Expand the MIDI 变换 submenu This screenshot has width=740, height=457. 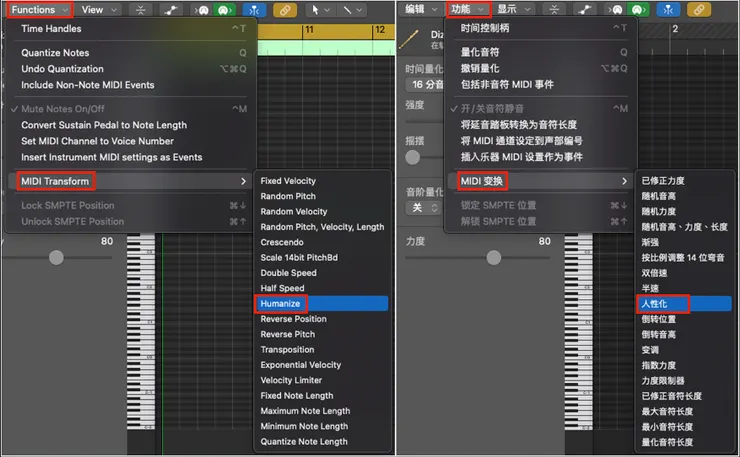(539, 181)
